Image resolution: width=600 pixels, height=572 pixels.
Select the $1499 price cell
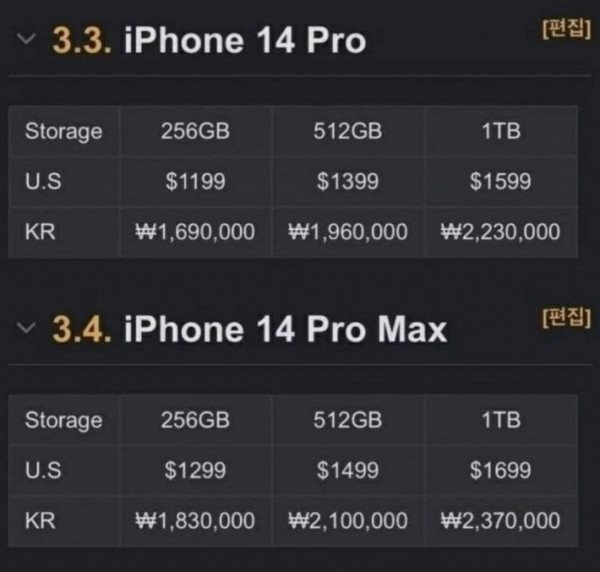pyautogui.click(x=347, y=470)
